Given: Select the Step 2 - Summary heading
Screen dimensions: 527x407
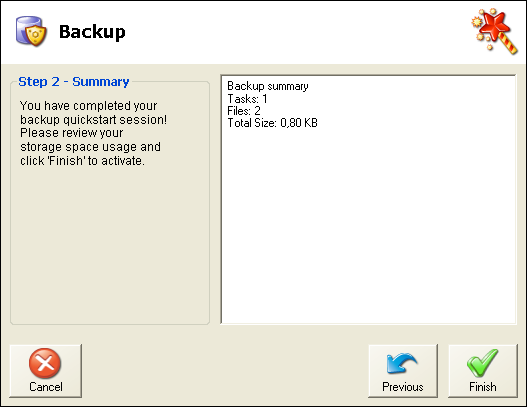Looking at the screenshot, I should (x=74, y=82).
